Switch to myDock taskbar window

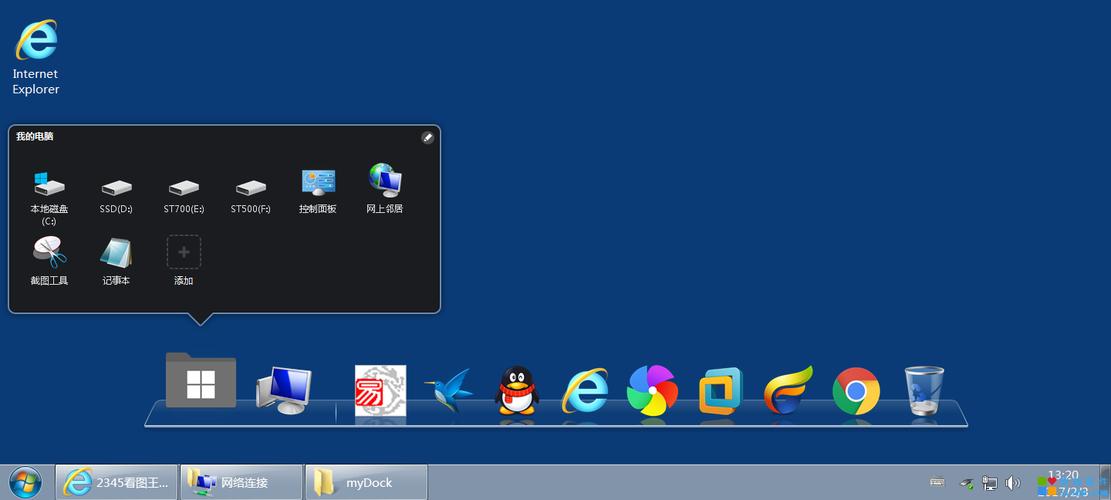[x=366, y=483]
